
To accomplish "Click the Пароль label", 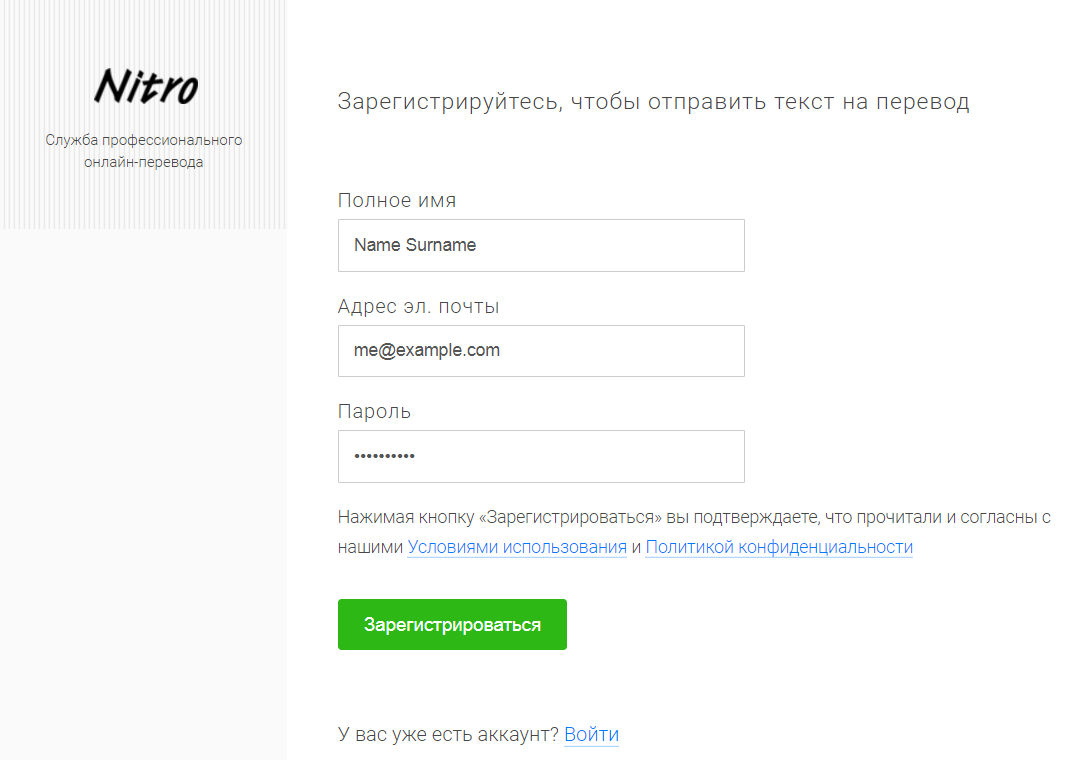I will 374,412.
